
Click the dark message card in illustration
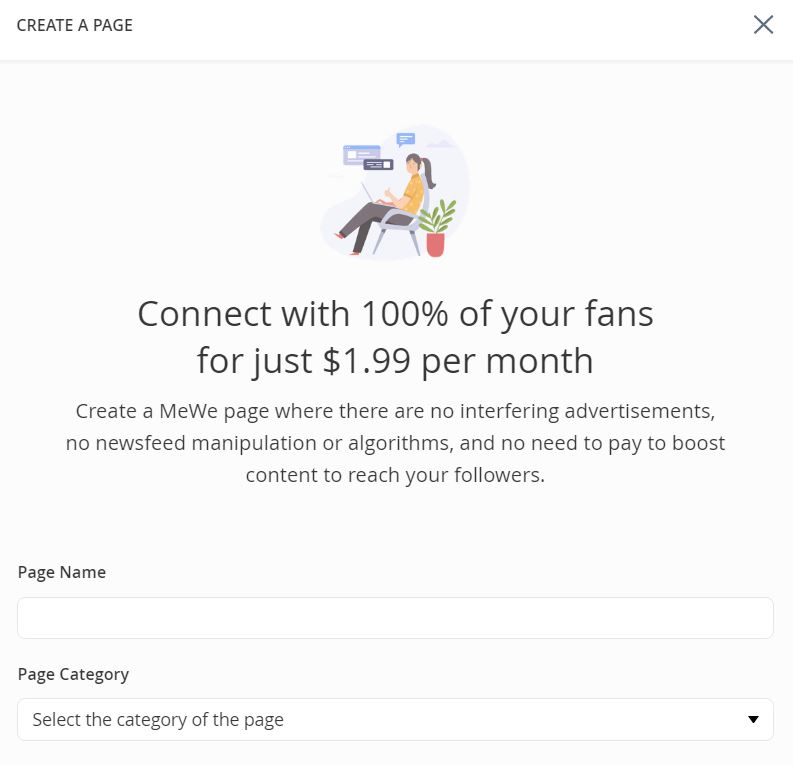click(377, 165)
